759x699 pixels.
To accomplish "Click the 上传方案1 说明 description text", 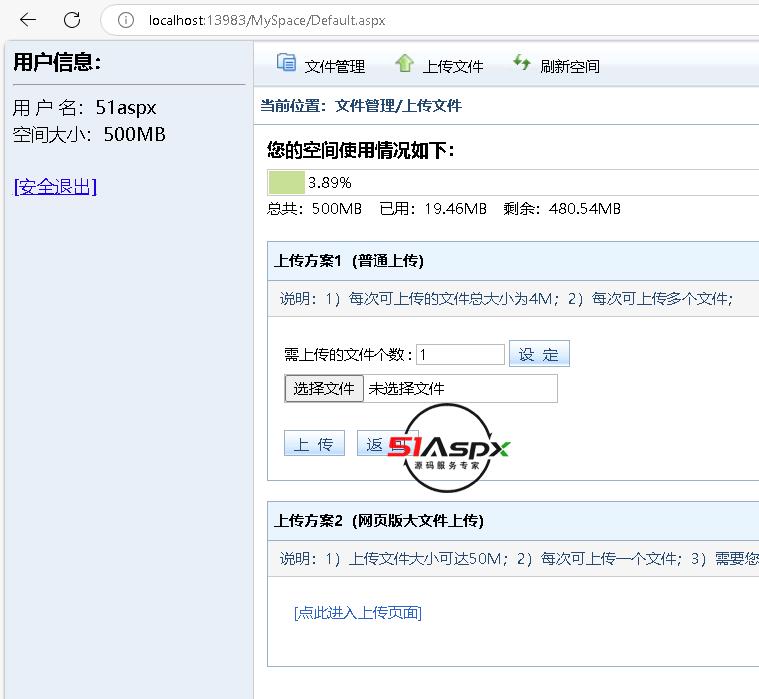I will (506, 299).
